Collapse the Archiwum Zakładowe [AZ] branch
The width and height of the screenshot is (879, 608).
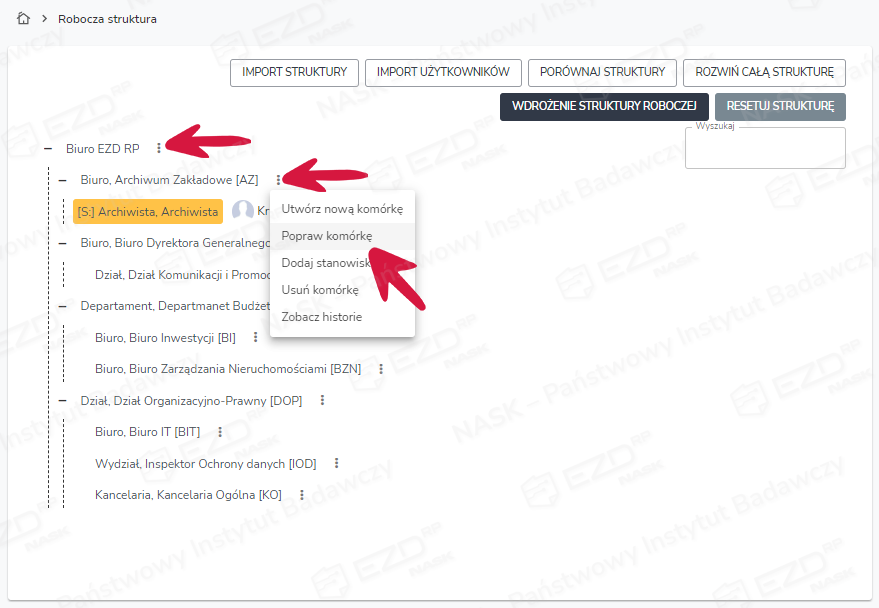click(63, 180)
